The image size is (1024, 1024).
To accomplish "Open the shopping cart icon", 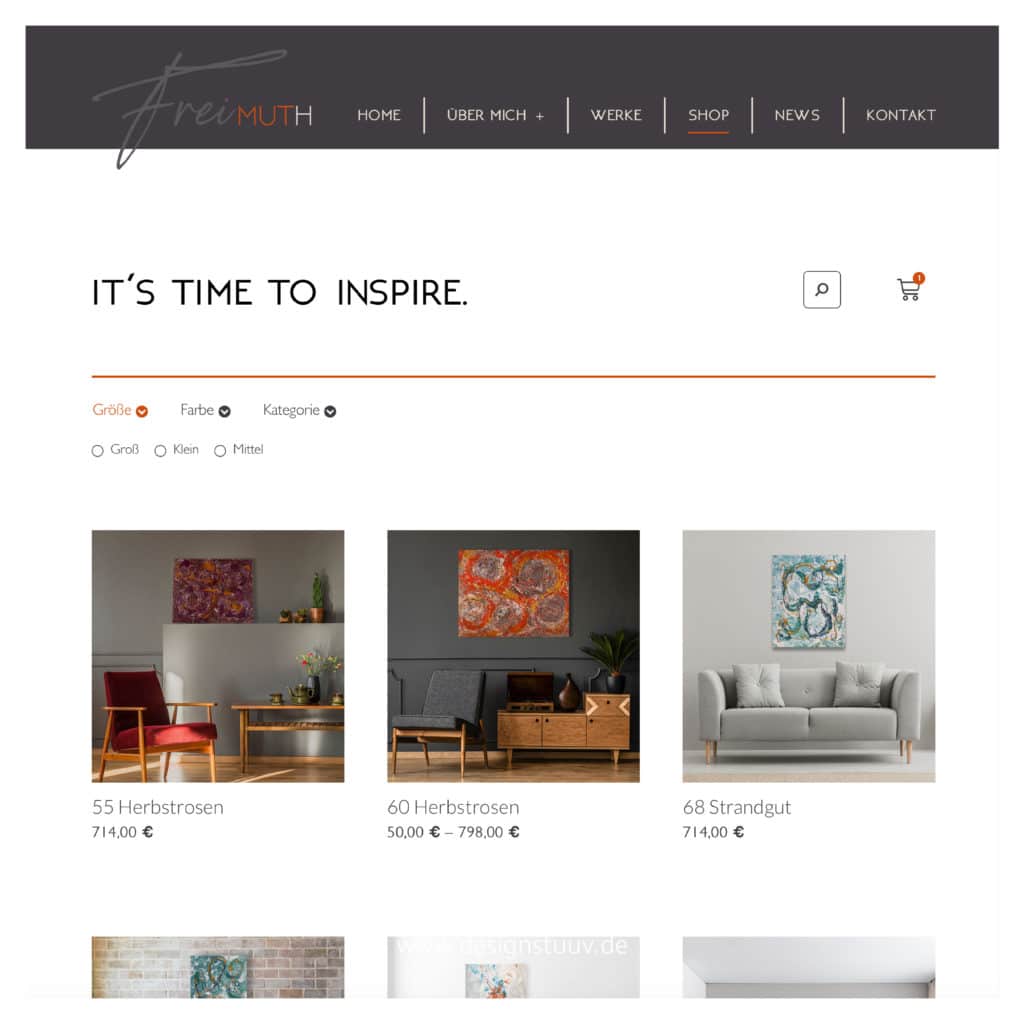I will tap(908, 289).
